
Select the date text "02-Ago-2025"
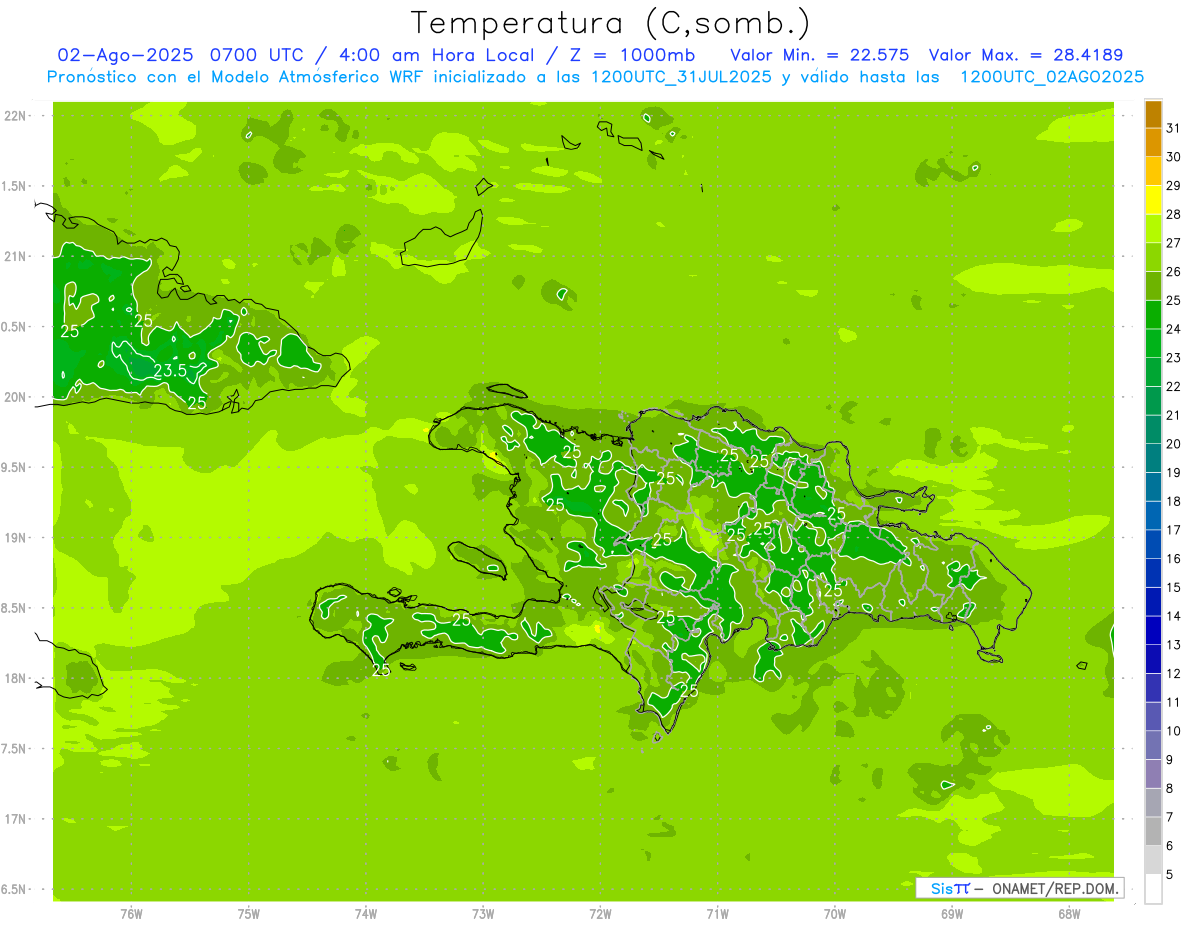coord(126,55)
